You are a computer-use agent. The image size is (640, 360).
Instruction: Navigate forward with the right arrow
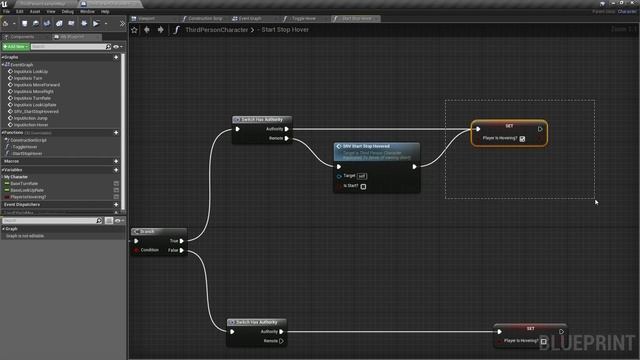point(160,30)
